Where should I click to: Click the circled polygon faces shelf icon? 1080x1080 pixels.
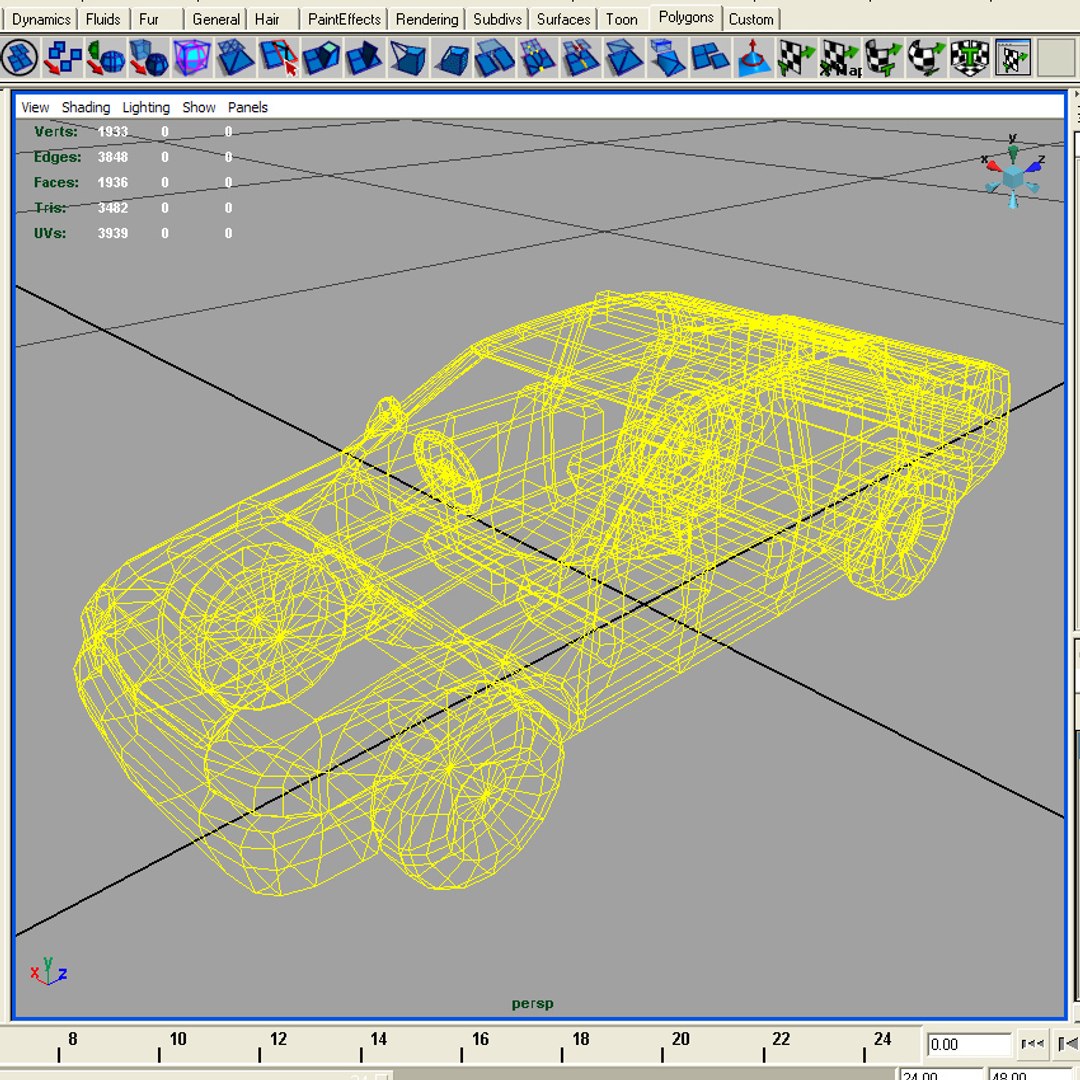pyautogui.click(x=20, y=58)
